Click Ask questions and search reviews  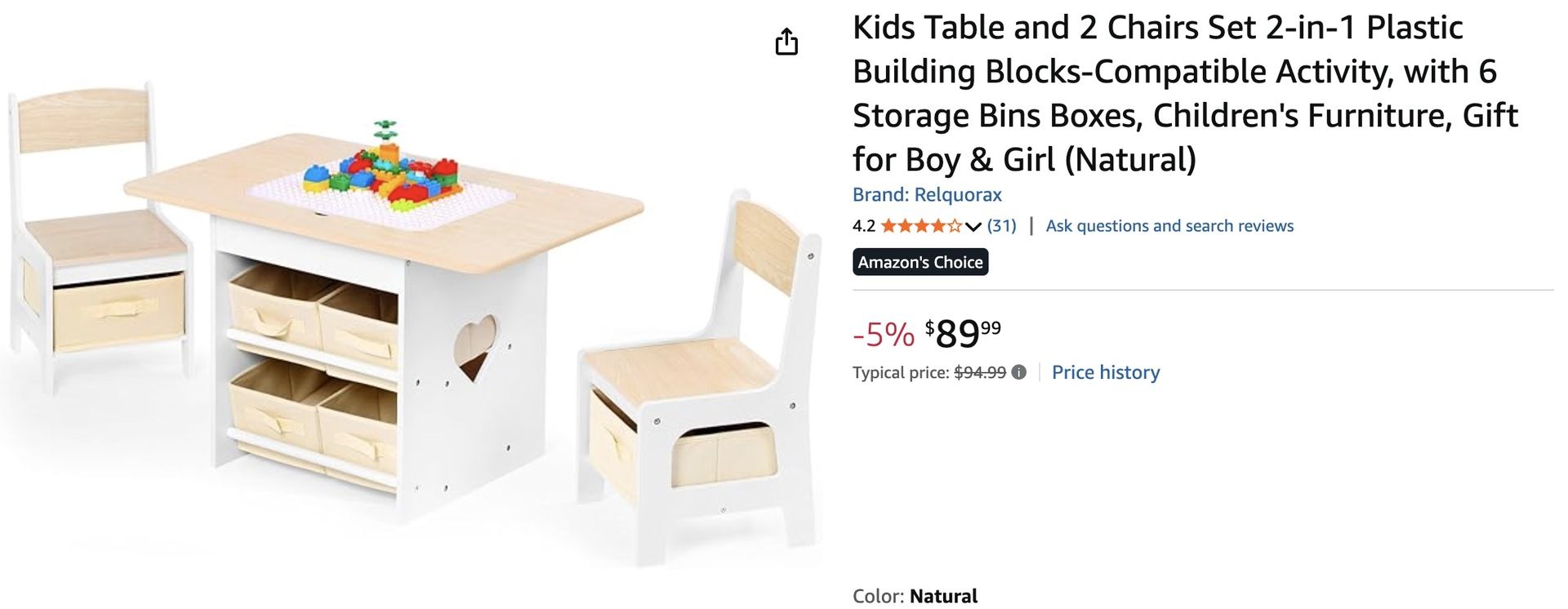1169,226
